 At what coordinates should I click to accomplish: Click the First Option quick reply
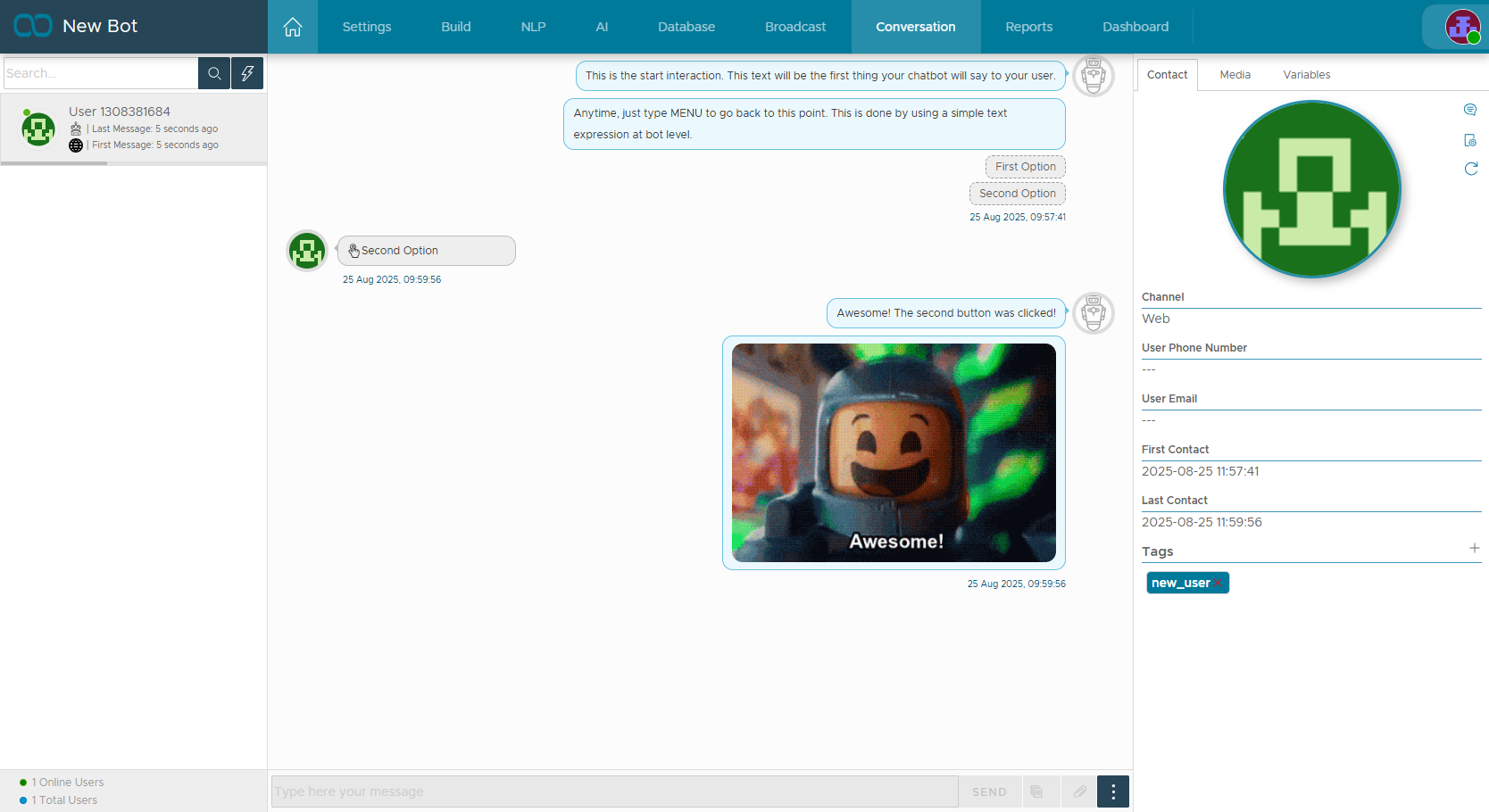click(1025, 167)
